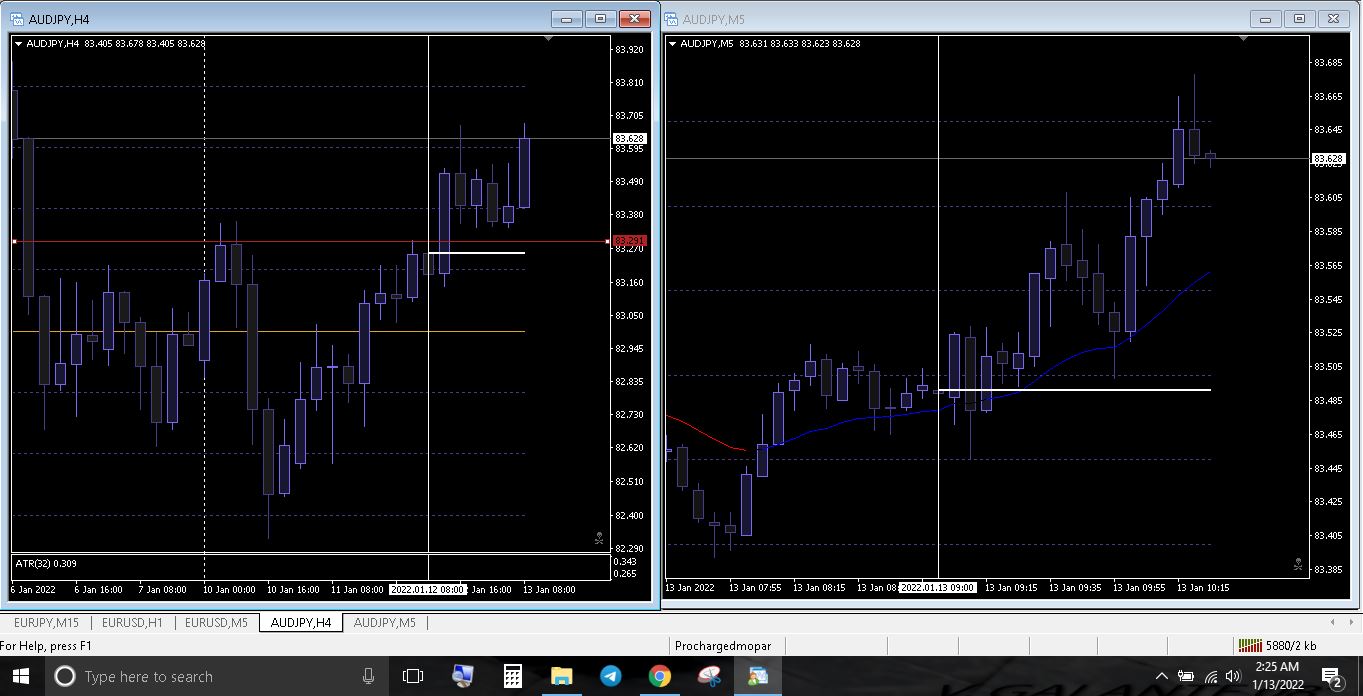Click the AUDJPY,M5 OHLC header text in chart
The width and height of the screenshot is (1363, 696).
(x=770, y=43)
